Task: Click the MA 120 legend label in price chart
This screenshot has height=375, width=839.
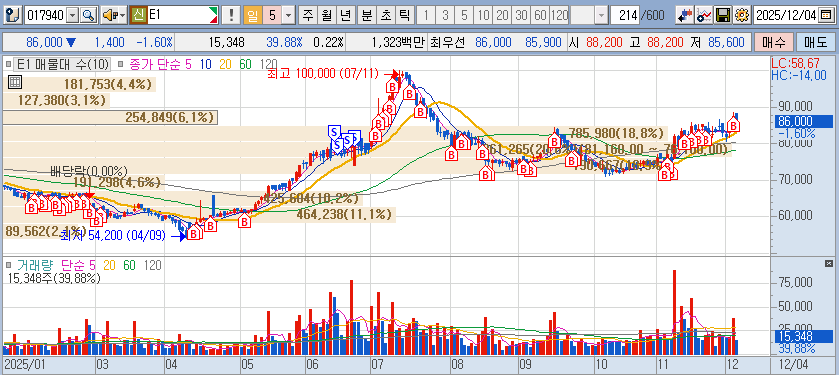Action: [268, 65]
